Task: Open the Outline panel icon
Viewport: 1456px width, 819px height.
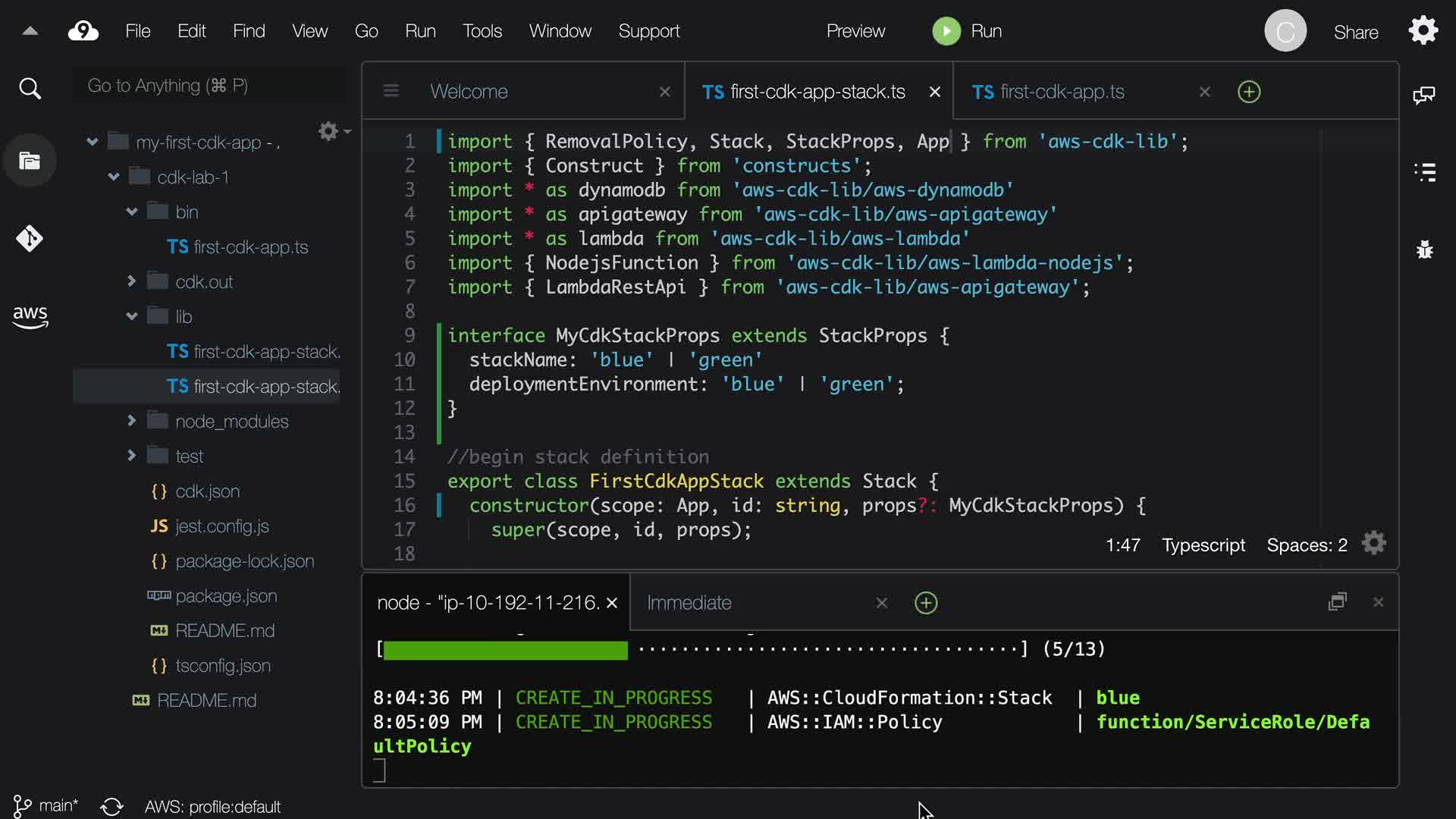Action: click(x=1424, y=172)
